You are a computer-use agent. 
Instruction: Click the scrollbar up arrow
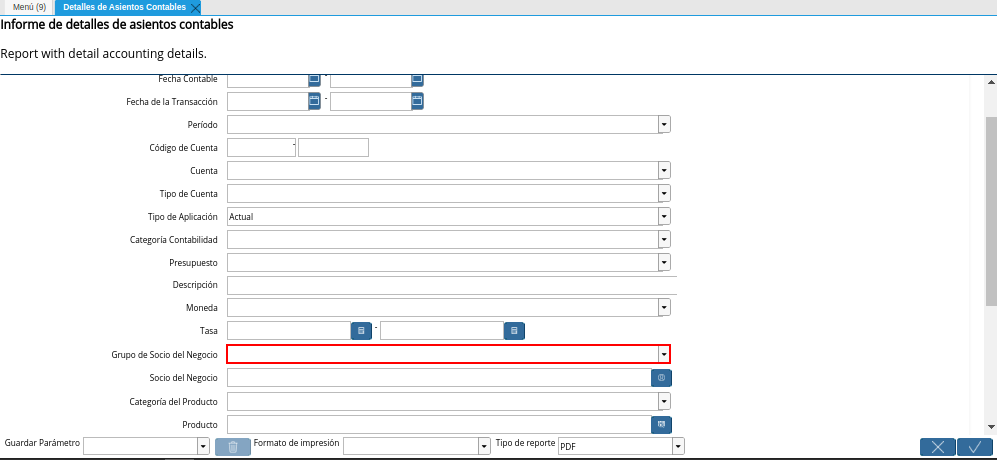click(991, 81)
